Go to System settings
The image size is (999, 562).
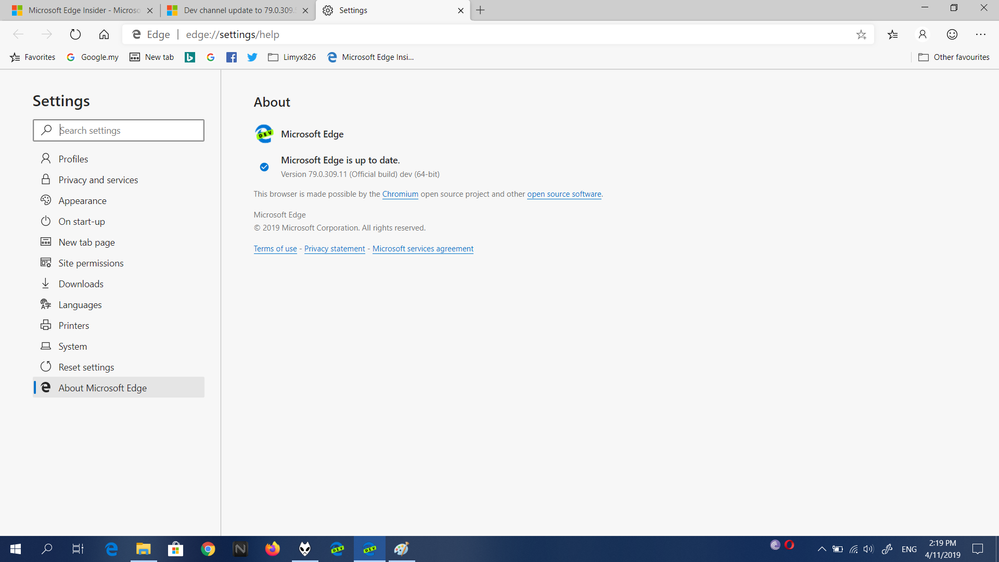[x=119, y=346]
